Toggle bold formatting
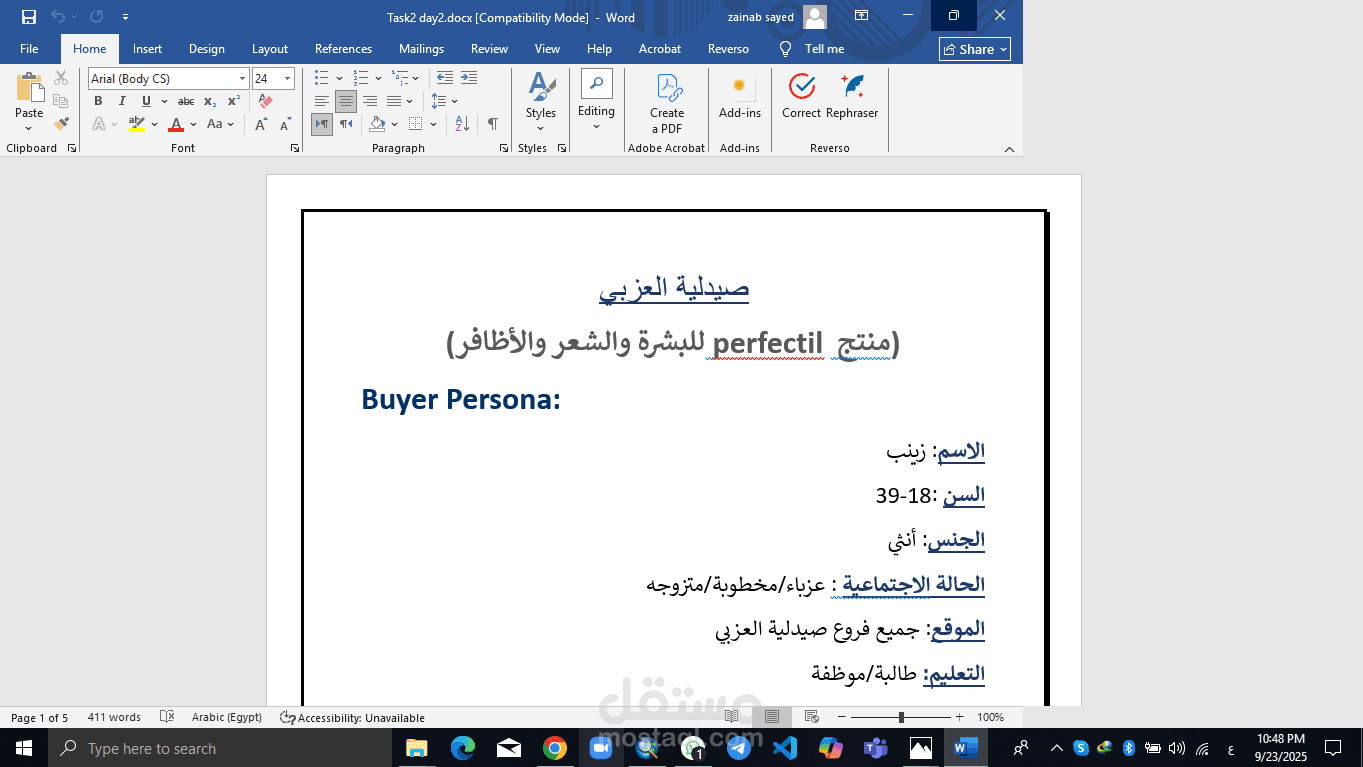Image resolution: width=1363 pixels, height=767 pixels. coord(98,101)
